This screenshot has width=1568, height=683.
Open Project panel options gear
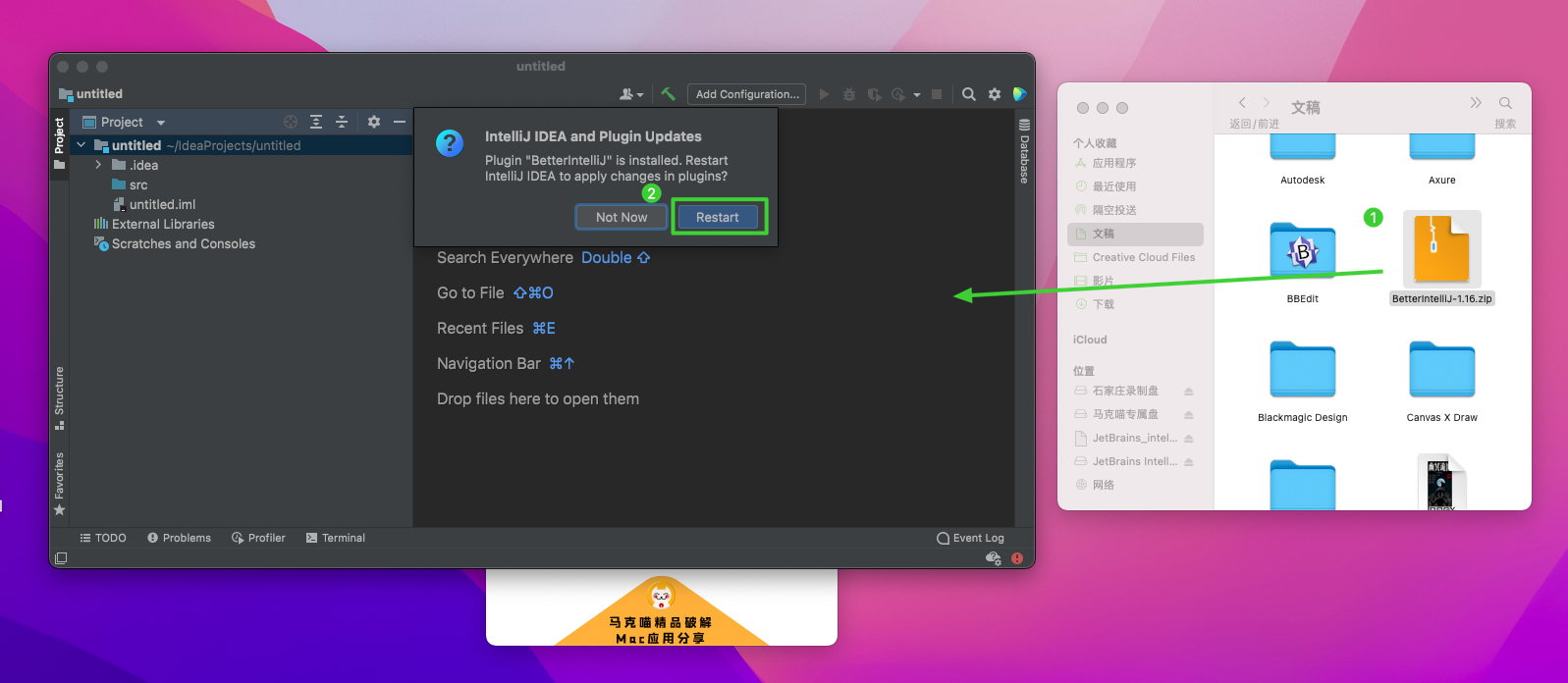pyautogui.click(x=374, y=122)
